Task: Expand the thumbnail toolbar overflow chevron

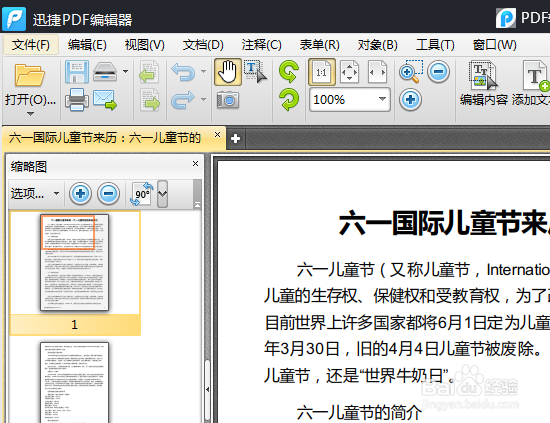Action: coord(162,194)
